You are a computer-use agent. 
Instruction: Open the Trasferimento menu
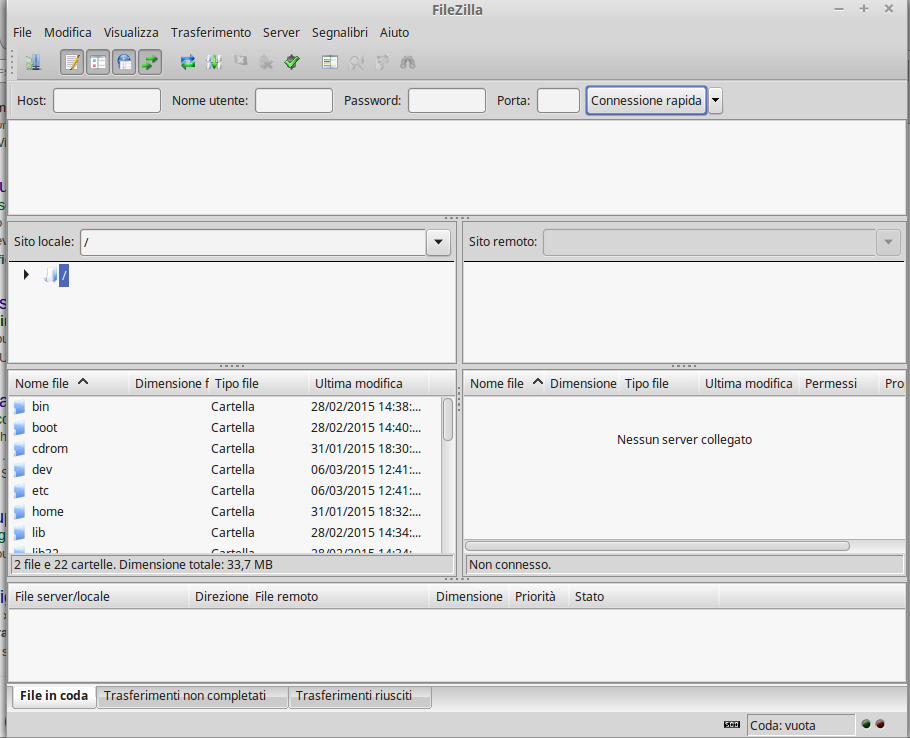coord(211,32)
